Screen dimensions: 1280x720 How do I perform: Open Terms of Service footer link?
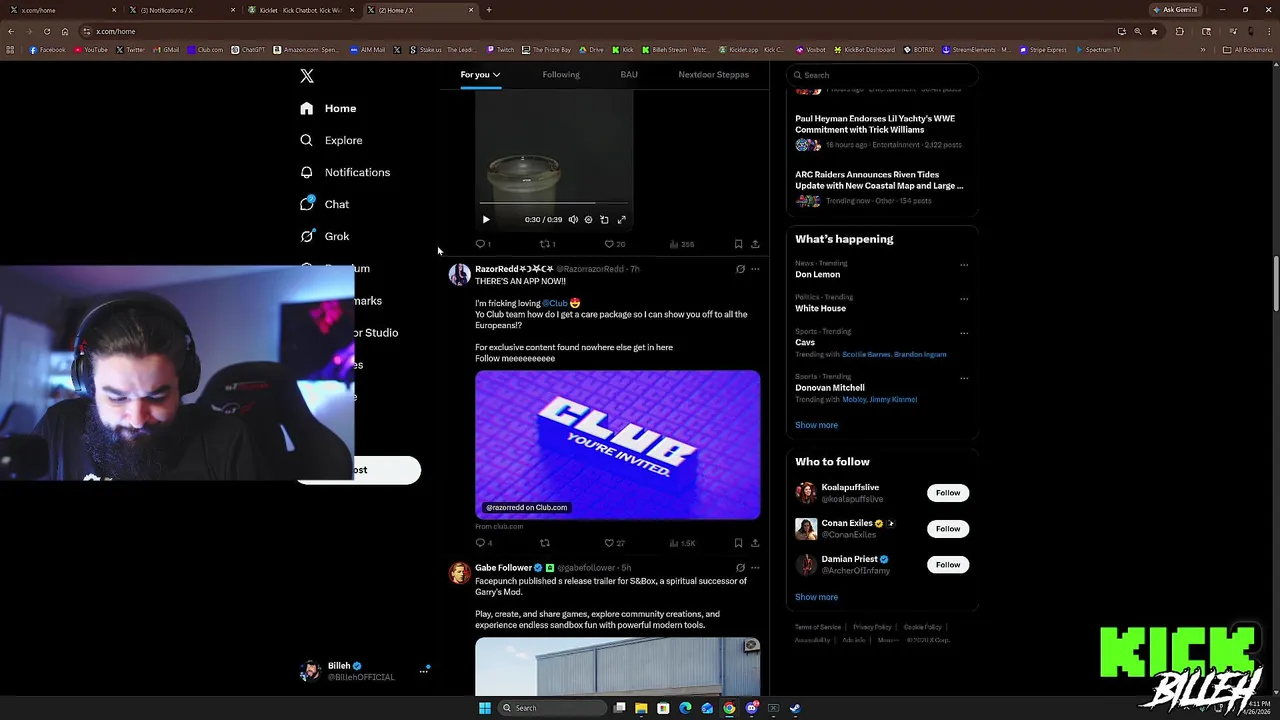[818, 627]
